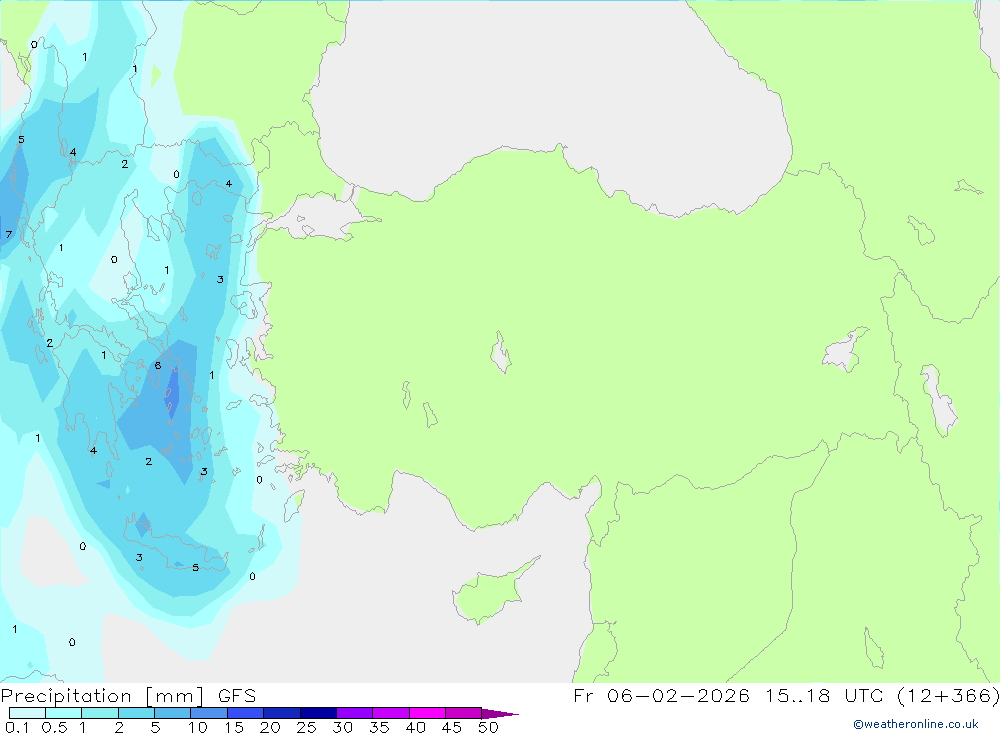Click the '40' legend scale label
The width and height of the screenshot is (1000, 733).
click(x=416, y=727)
